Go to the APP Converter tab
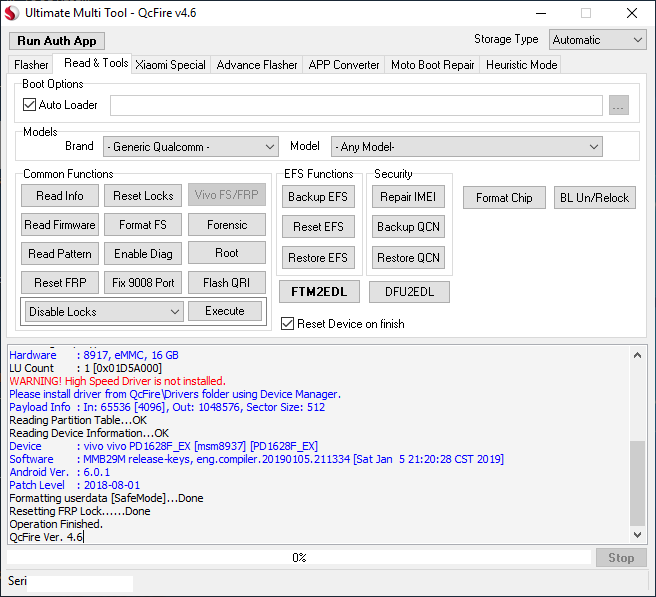Screen dimensions: 656x597 pyautogui.click(x=343, y=65)
